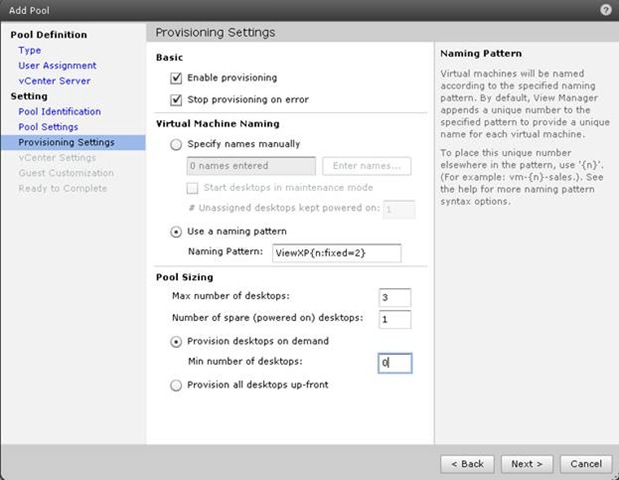Click the Ready to Complete step
Screen dimensions: 619x480
(63, 189)
